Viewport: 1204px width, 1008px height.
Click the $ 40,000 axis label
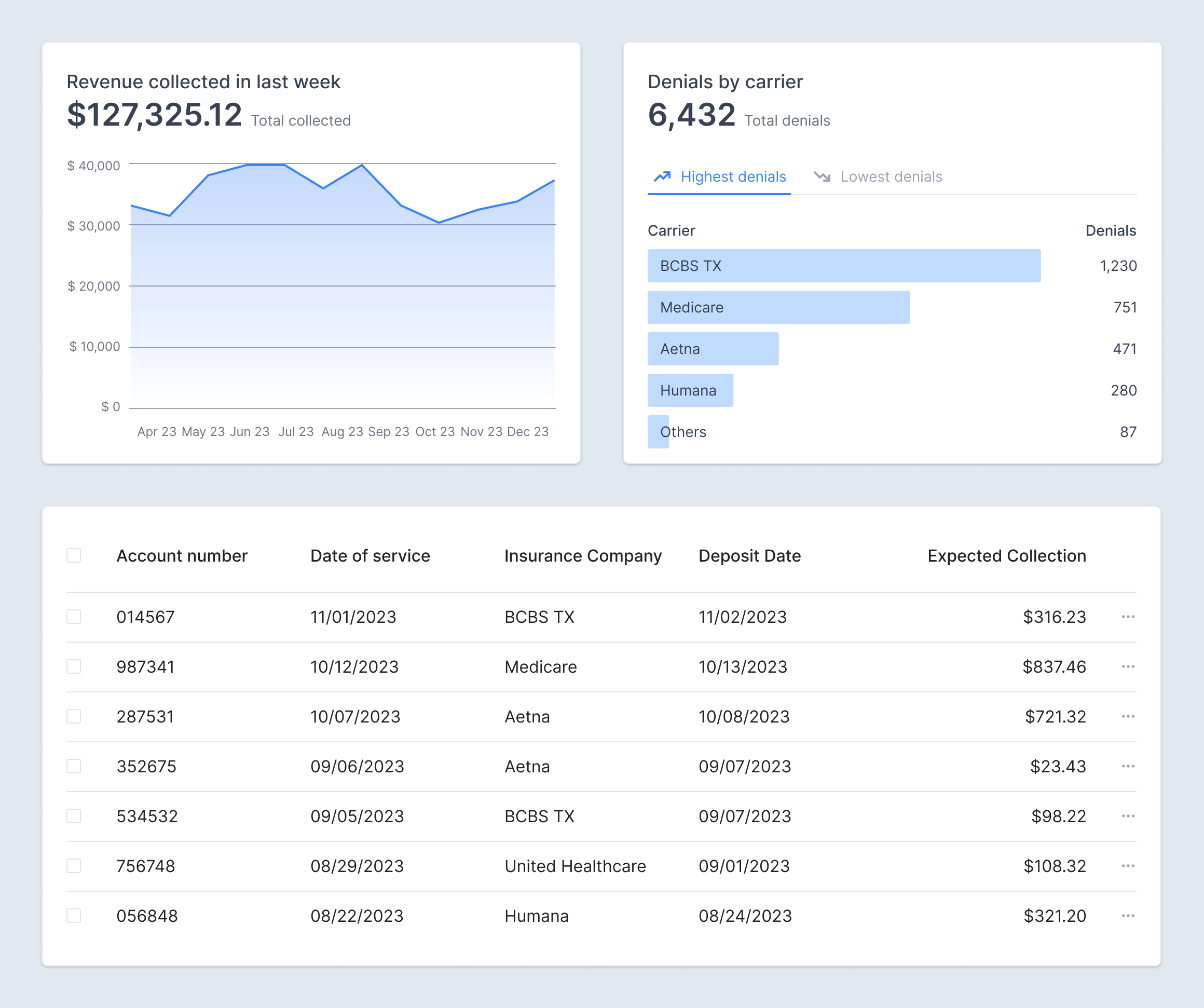(x=93, y=166)
